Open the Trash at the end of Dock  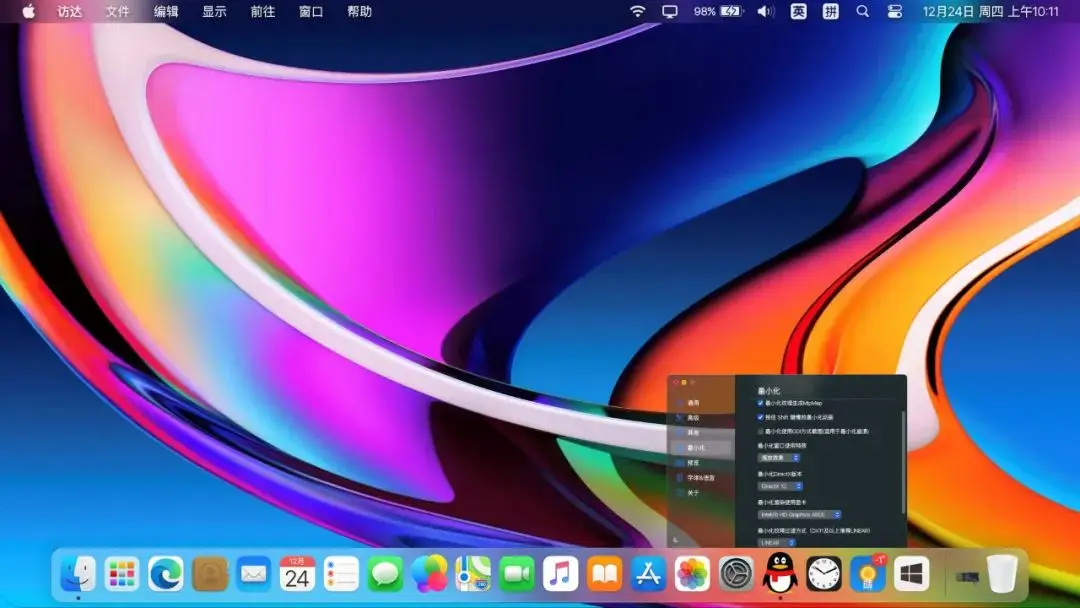click(1002, 575)
